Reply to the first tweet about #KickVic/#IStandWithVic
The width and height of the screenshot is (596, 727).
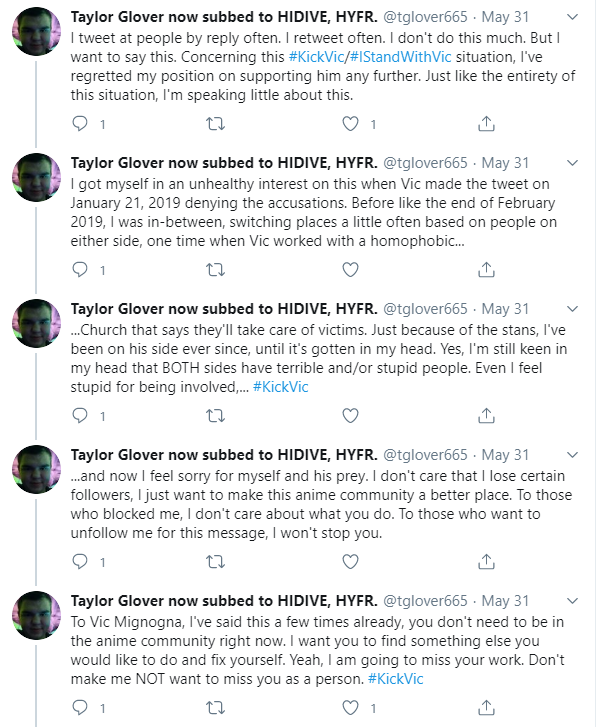coord(80,123)
